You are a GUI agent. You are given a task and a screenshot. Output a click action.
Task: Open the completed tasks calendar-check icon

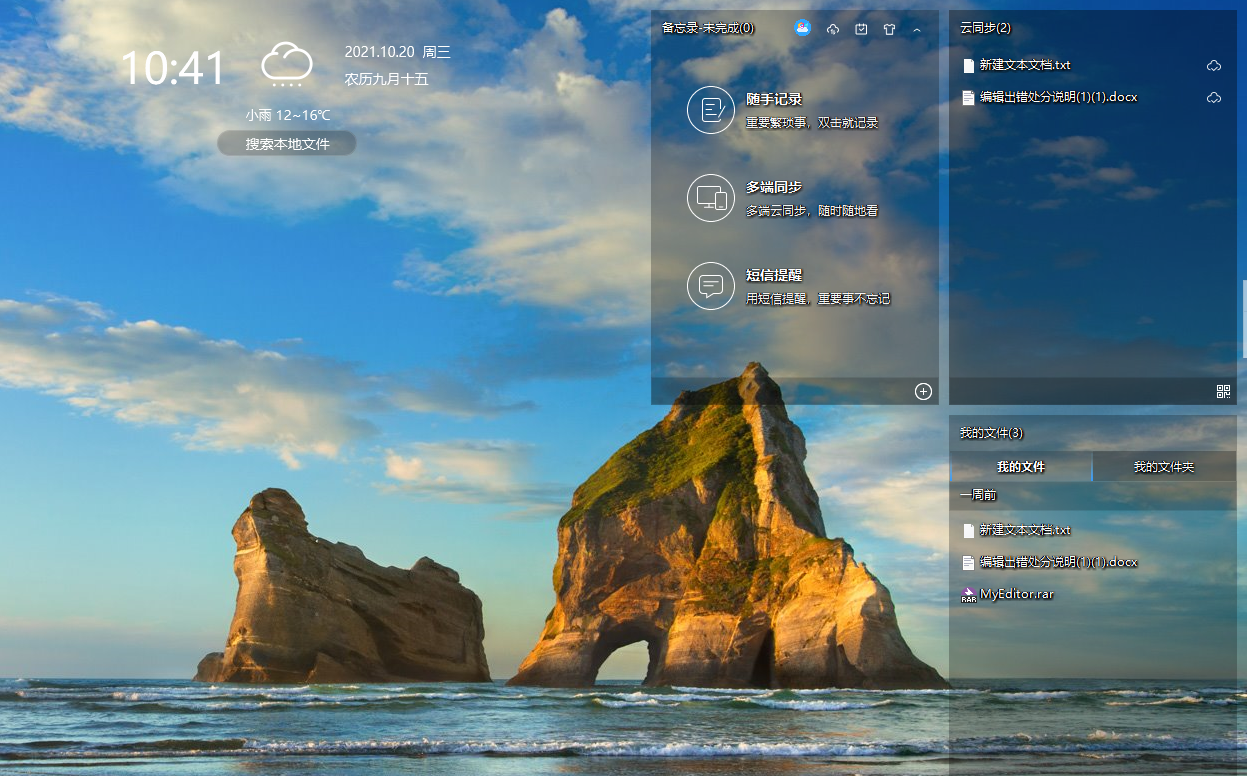point(861,29)
